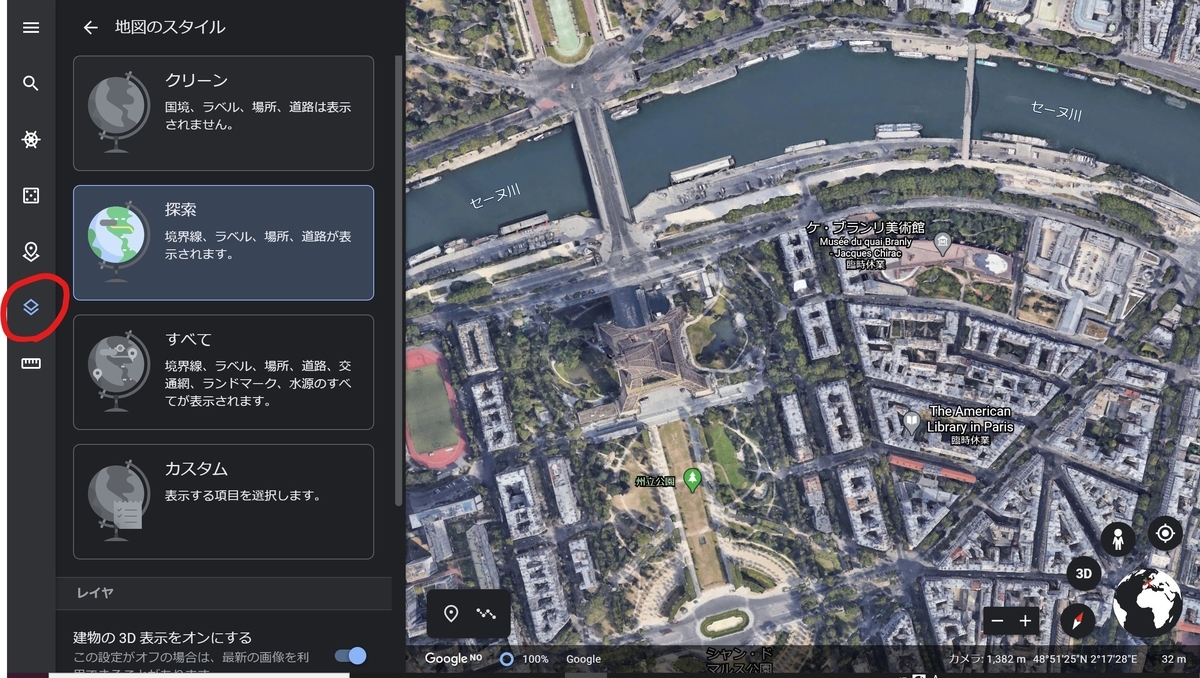This screenshot has height=678, width=1200.
Task: Click the side panel vertical scrollbar
Action: 399,280
